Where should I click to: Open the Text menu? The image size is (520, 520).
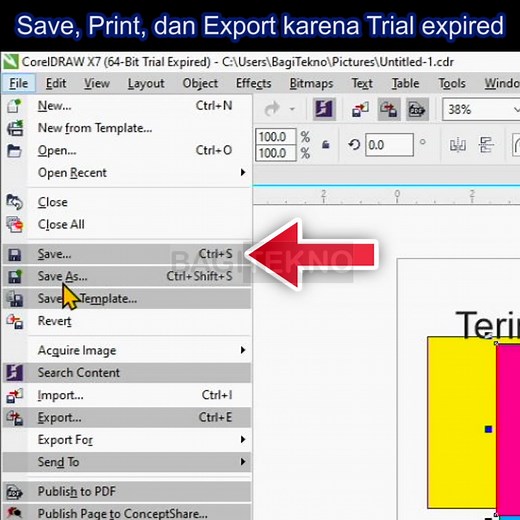[x=362, y=83]
